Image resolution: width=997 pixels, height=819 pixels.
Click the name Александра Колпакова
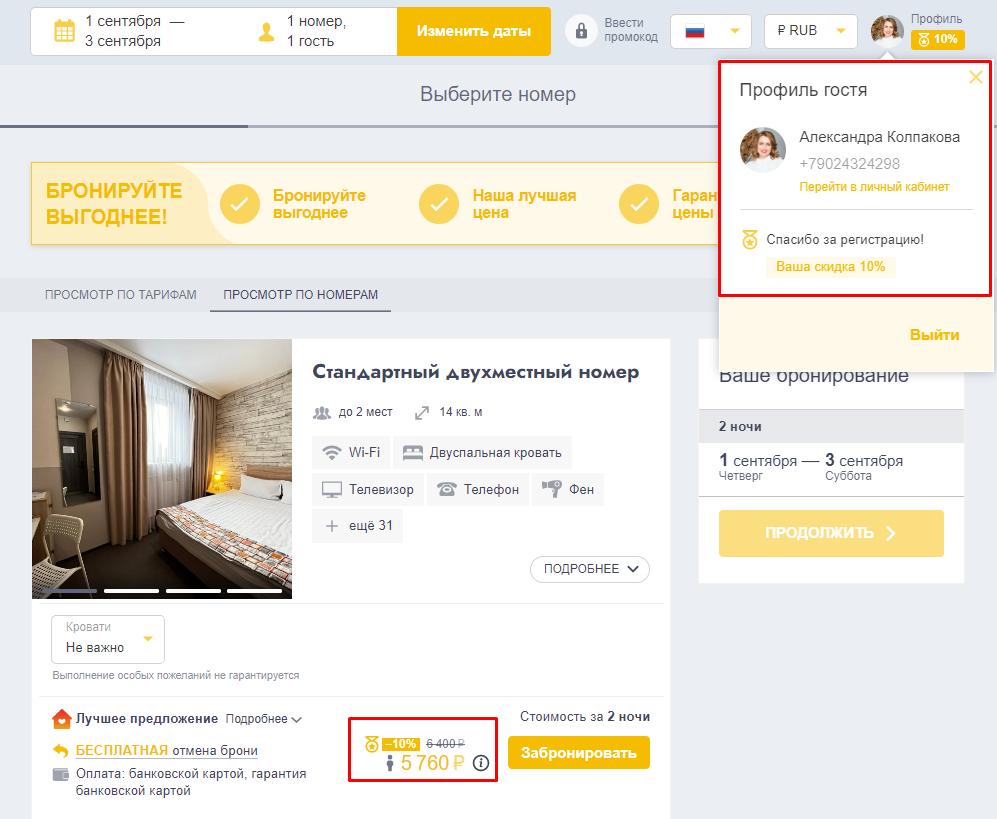click(x=879, y=137)
